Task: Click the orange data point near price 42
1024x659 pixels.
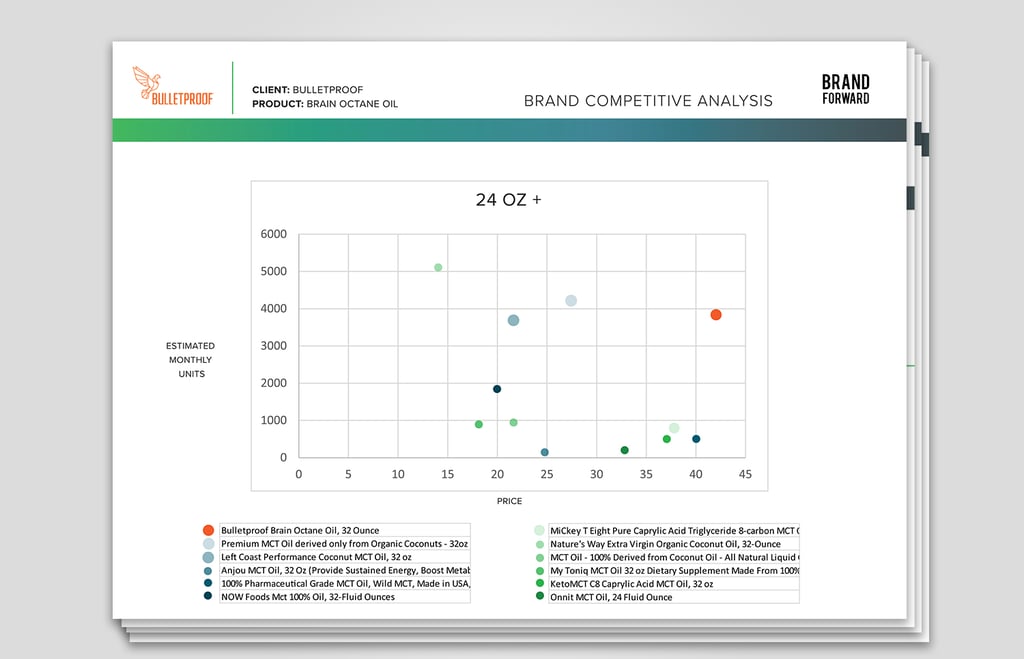Action: point(716,315)
